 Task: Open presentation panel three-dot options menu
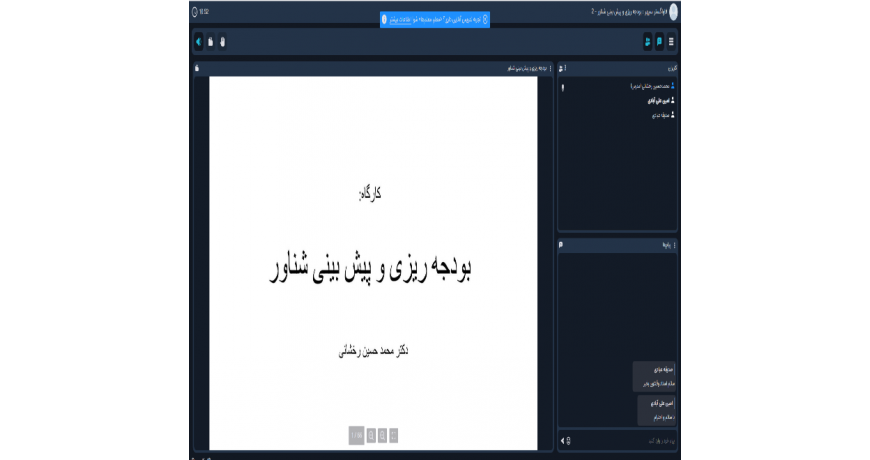pos(550,68)
